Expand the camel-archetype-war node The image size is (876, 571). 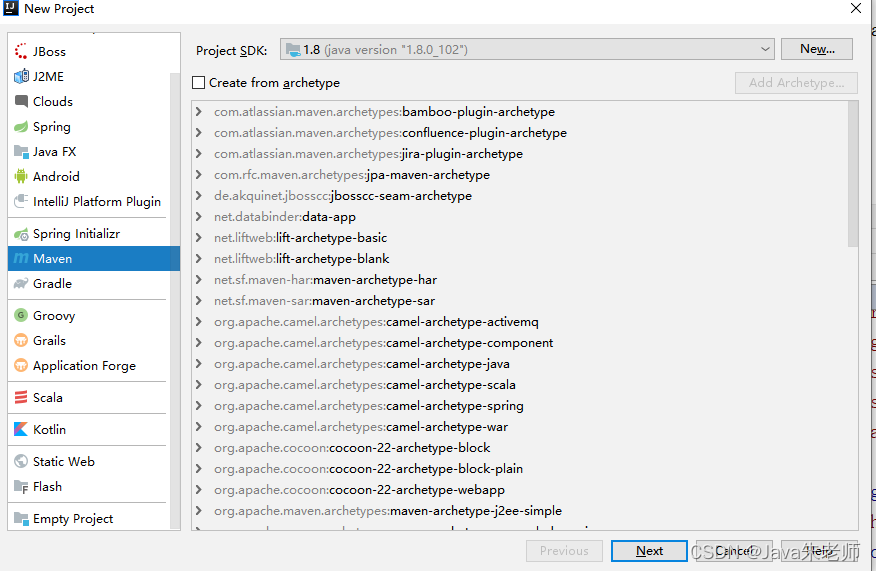point(198,426)
